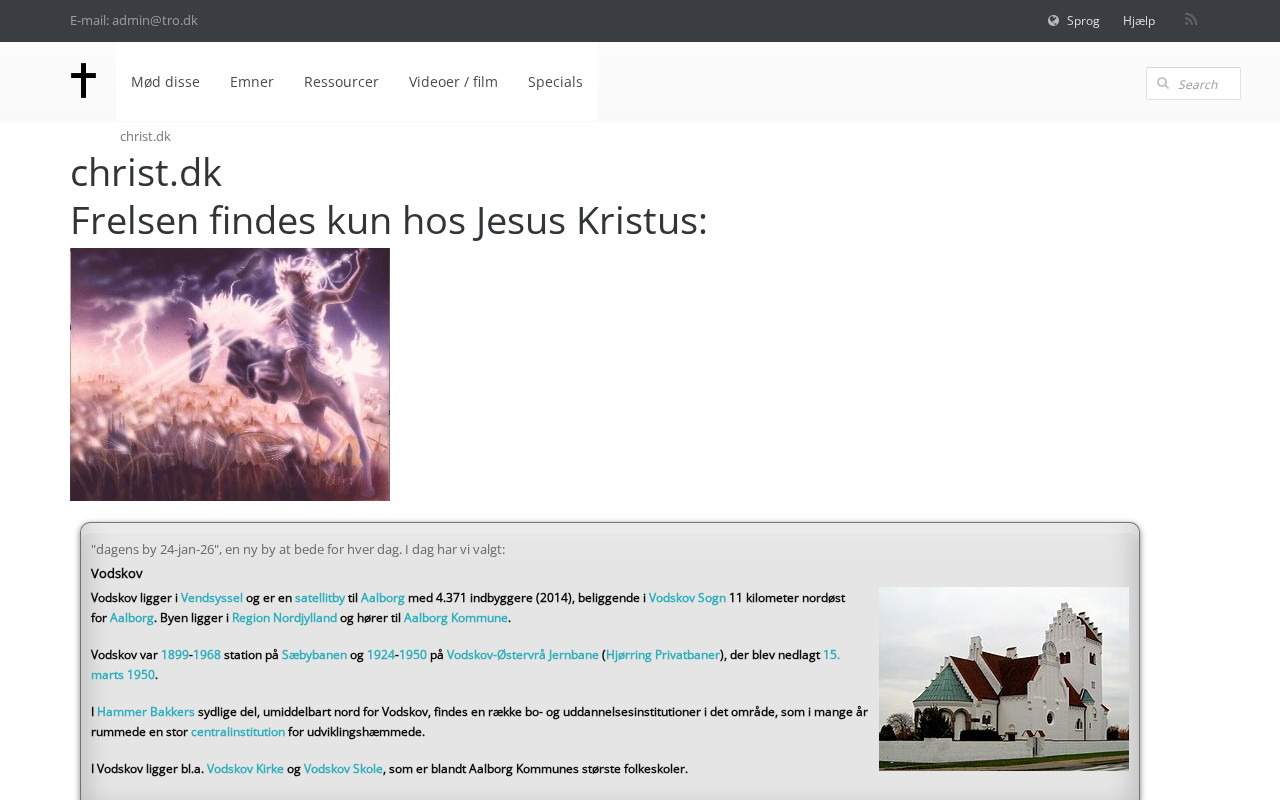This screenshot has height=800, width=1280.
Task: Open the Specials menu
Action: [555, 82]
